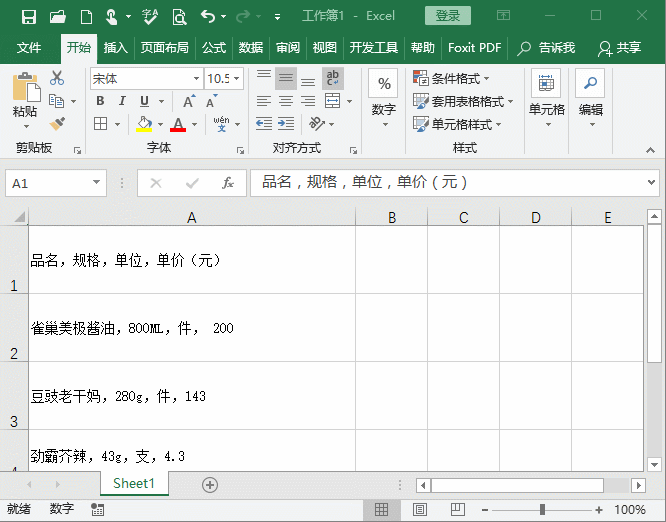Expand the Name Box dropdown arrow
666x522 pixels.
click(96, 183)
